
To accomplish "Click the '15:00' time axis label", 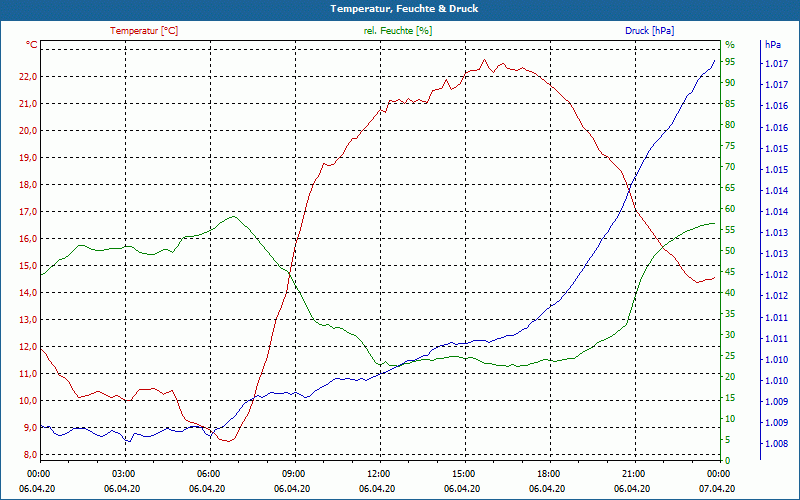I will (x=462, y=473).
